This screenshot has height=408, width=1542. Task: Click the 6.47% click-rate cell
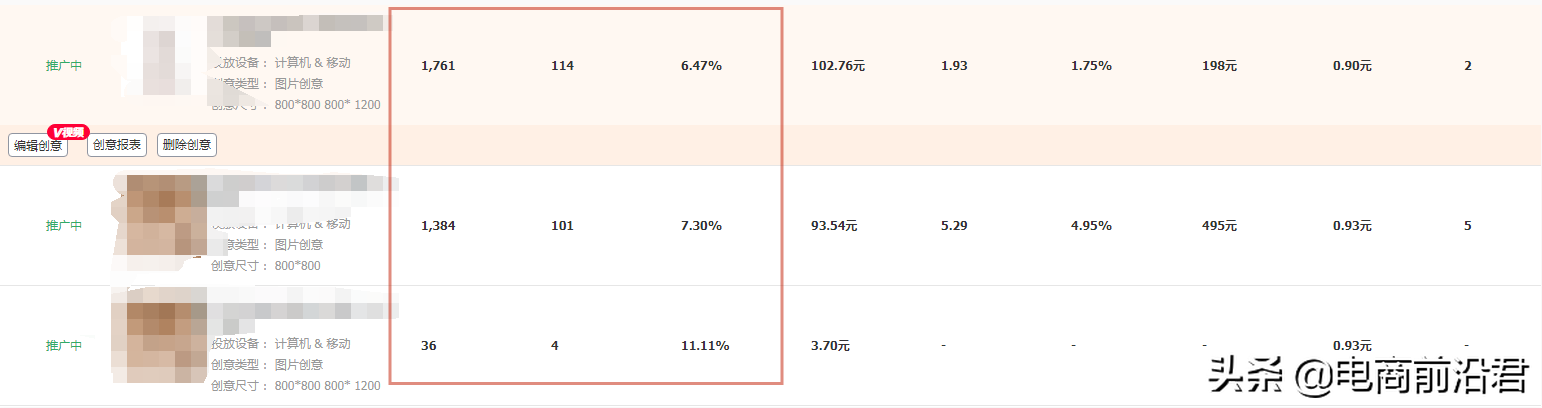point(701,66)
